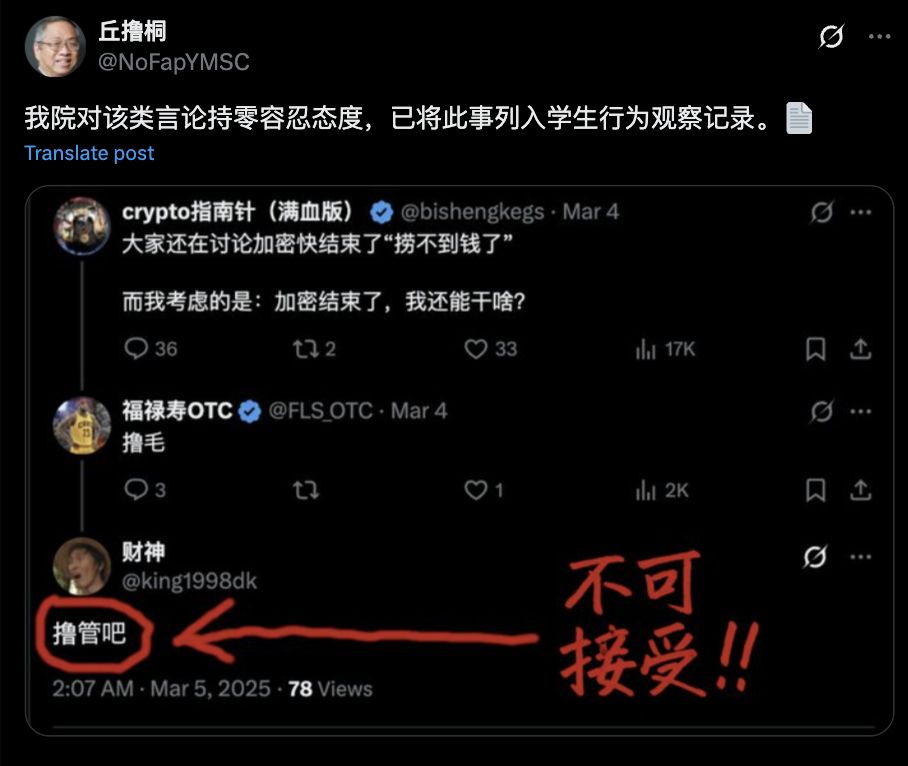Bookmark the 福禄寿OTC reply
This screenshot has width=908, height=766.
pos(815,490)
